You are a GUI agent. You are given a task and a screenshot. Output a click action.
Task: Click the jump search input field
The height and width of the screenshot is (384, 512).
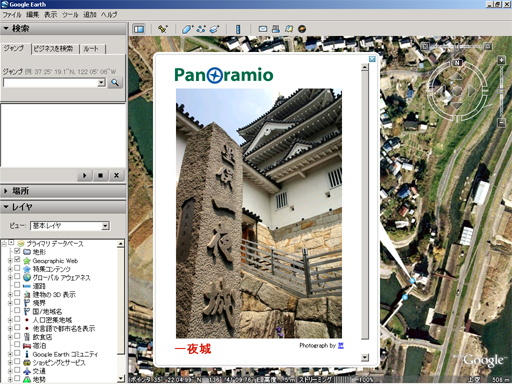point(51,83)
